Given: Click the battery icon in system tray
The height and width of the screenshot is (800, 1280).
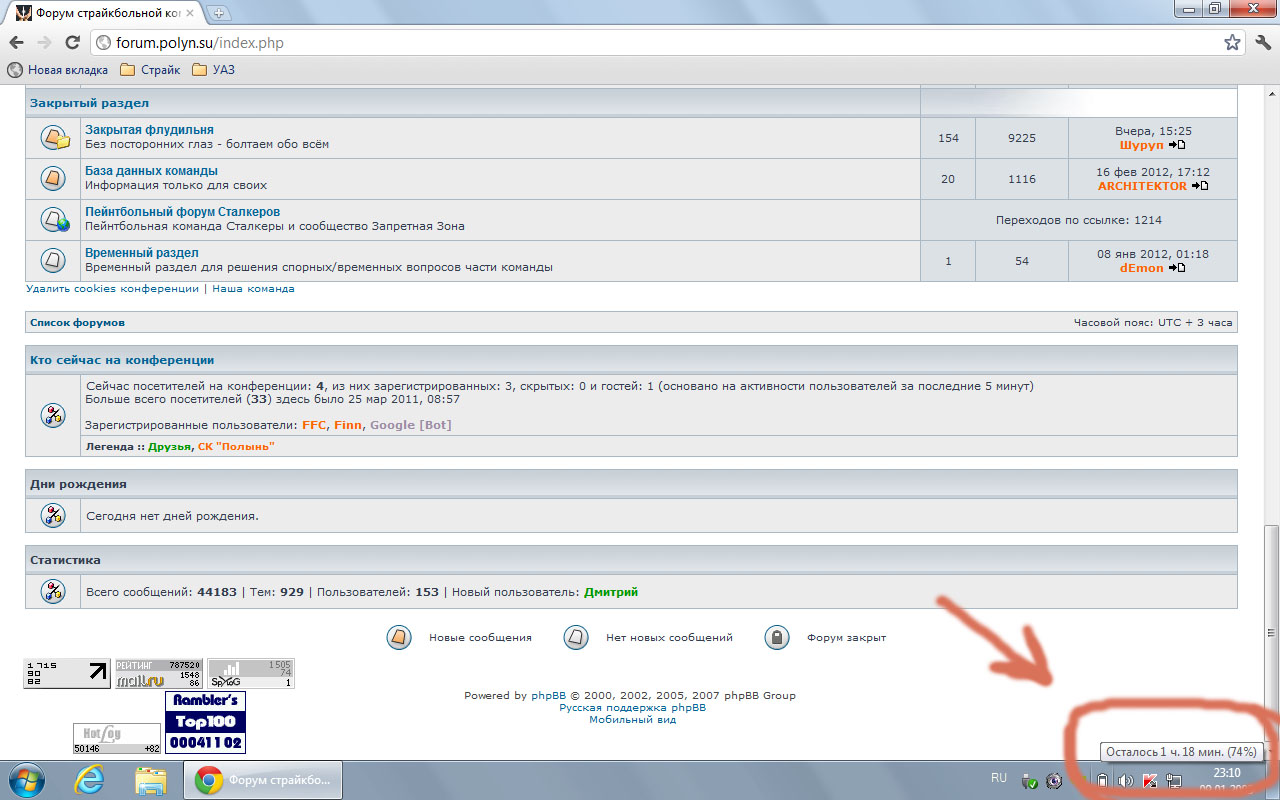Looking at the screenshot, I should tap(1102, 781).
